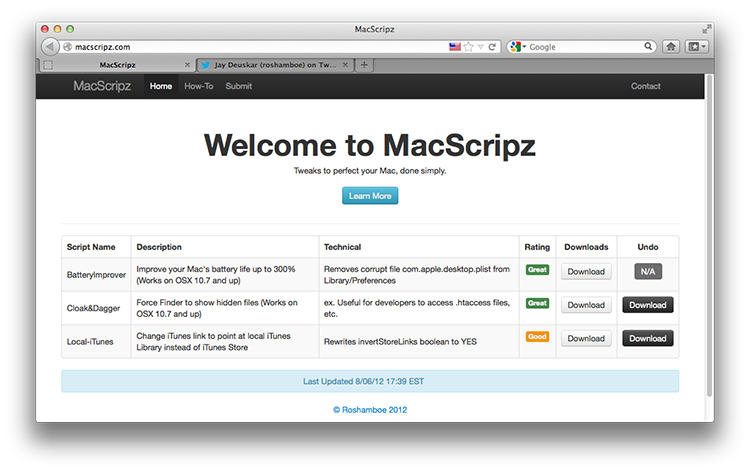Follow the Roshamboe 2012 footer link
Image resolution: width=750 pixels, height=472 pixels.
pos(370,410)
